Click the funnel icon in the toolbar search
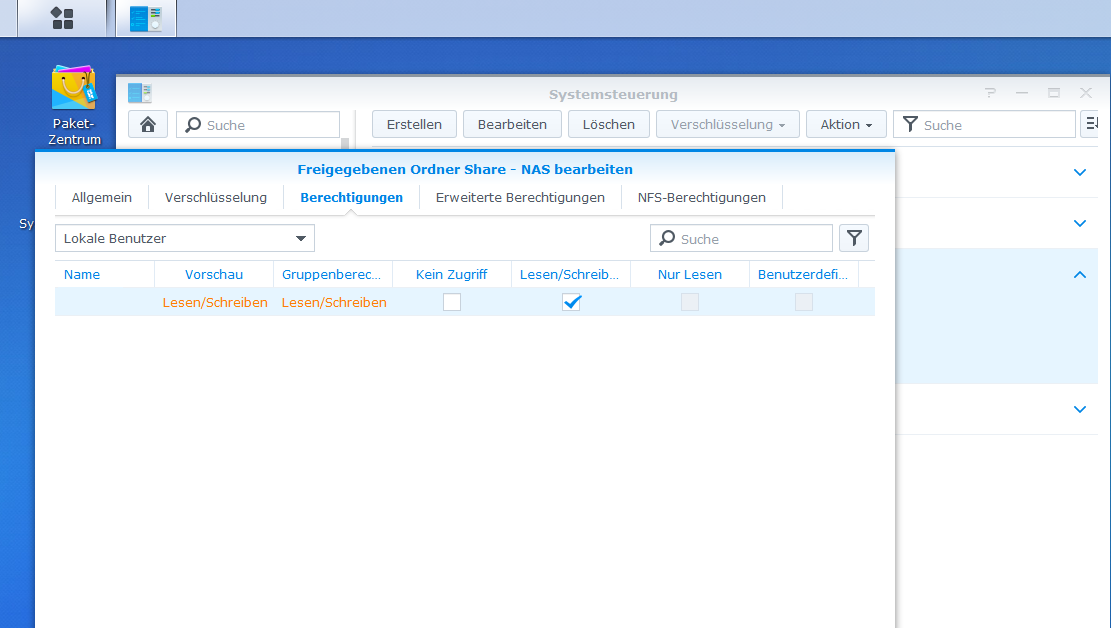 tap(910, 124)
